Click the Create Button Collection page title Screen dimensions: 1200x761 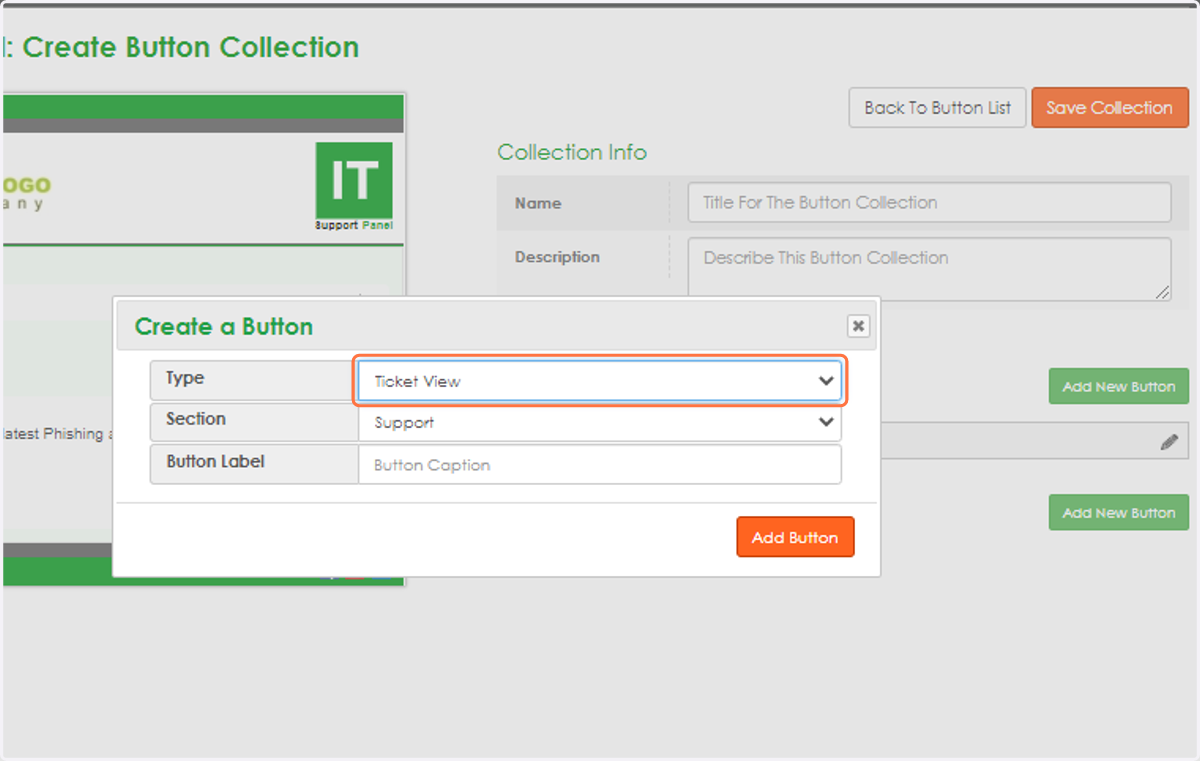(x=190, y=47)
